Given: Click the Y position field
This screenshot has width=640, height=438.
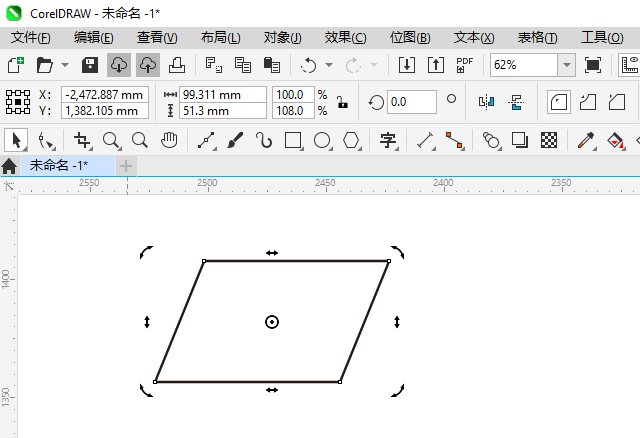Looking at the screenshot, I should [105, 111].
